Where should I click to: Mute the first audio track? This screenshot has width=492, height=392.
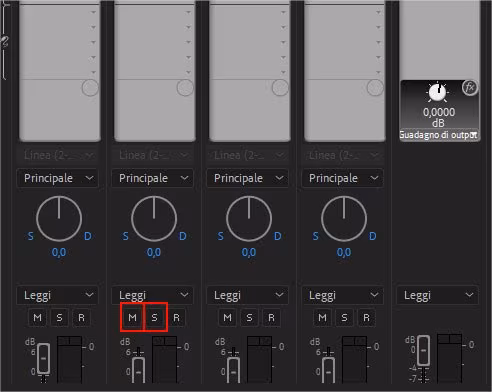pos(37,317)
